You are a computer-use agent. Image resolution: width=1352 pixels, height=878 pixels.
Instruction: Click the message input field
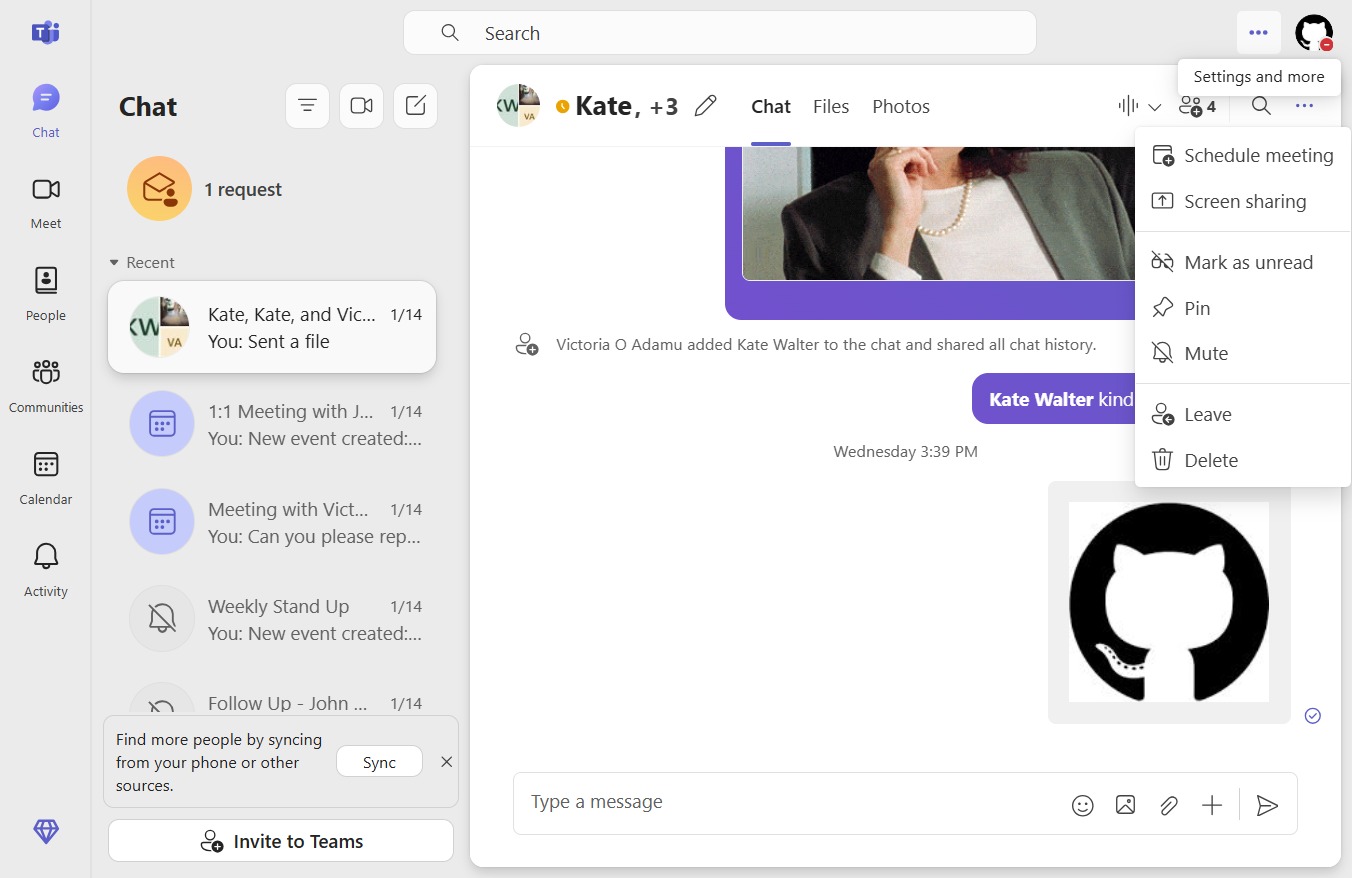click(790, 803)
